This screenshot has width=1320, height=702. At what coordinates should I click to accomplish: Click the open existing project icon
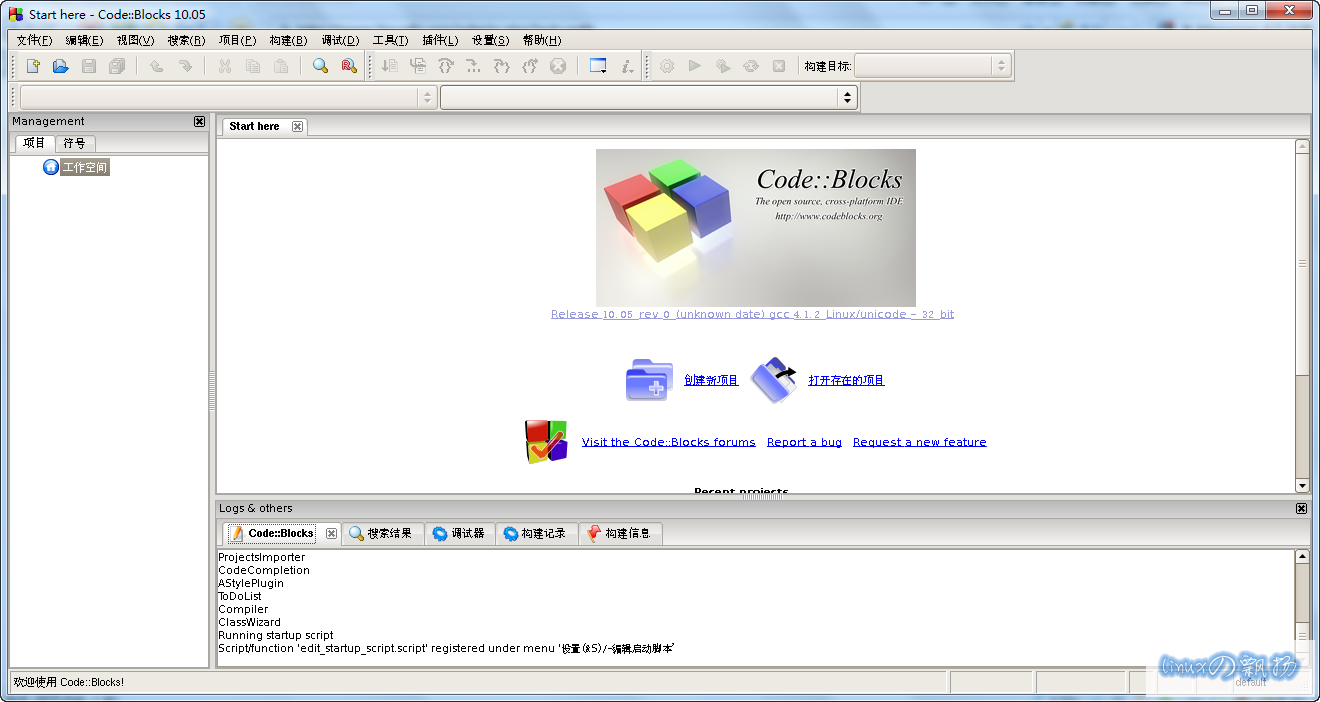[x=773, y=380]
